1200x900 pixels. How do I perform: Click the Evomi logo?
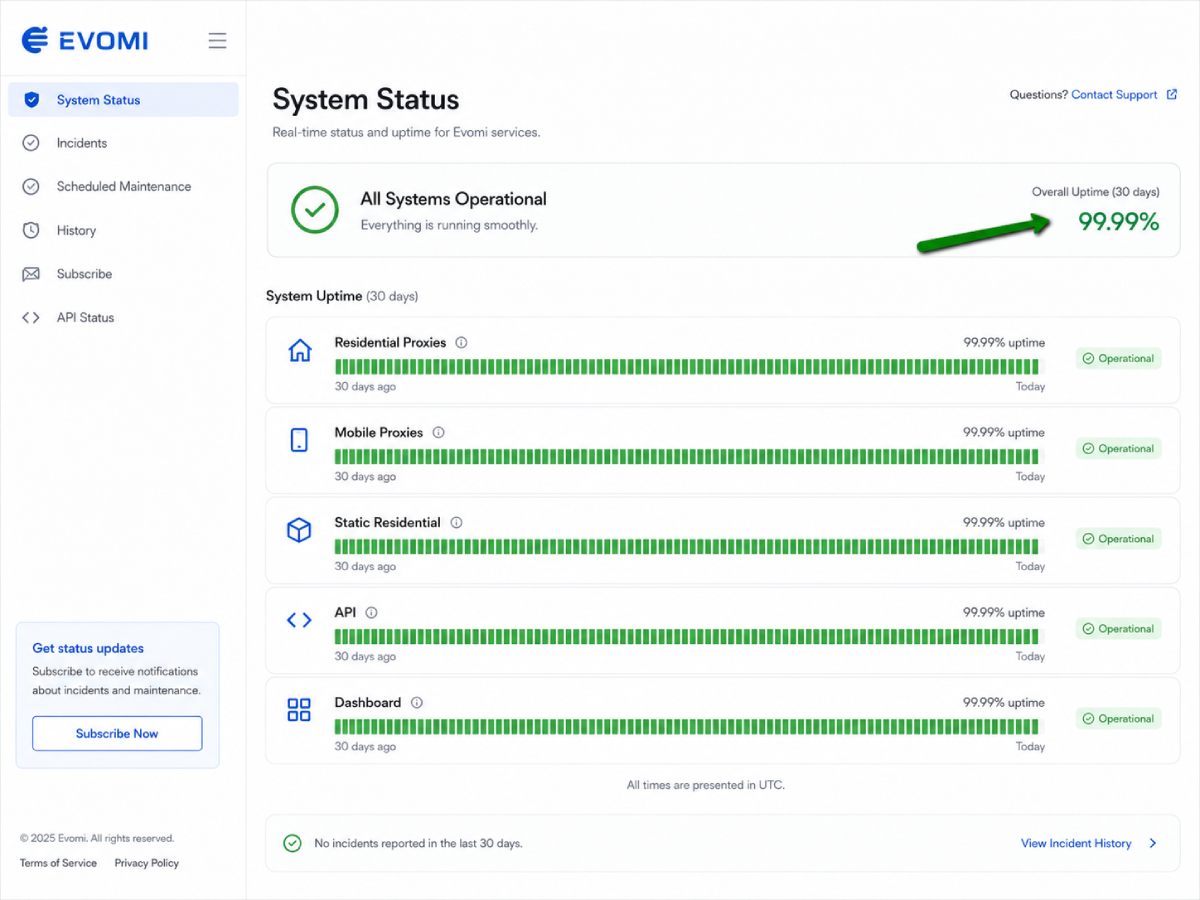click(x=85, y=40)
